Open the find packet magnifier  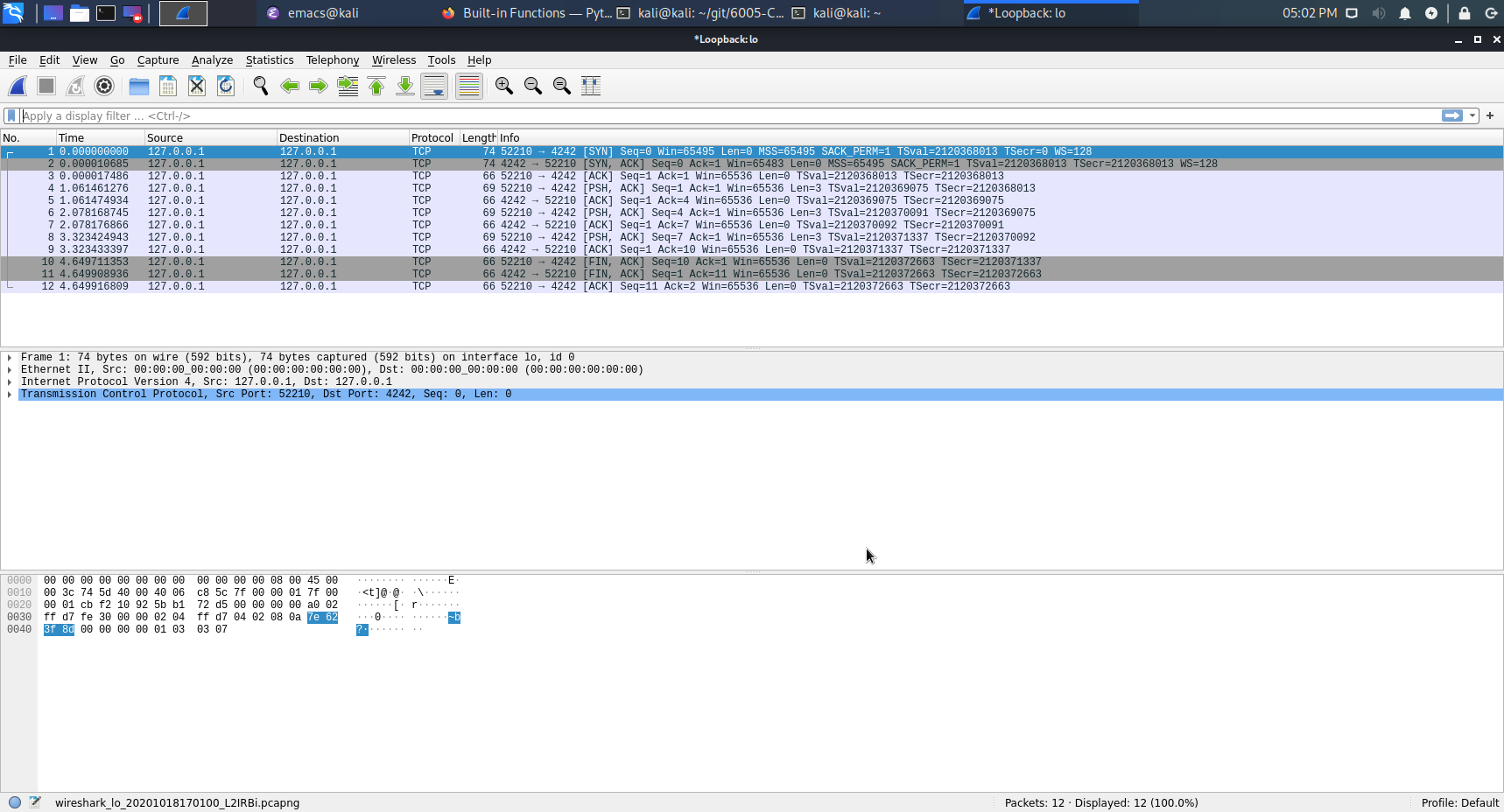pos(260,86)
